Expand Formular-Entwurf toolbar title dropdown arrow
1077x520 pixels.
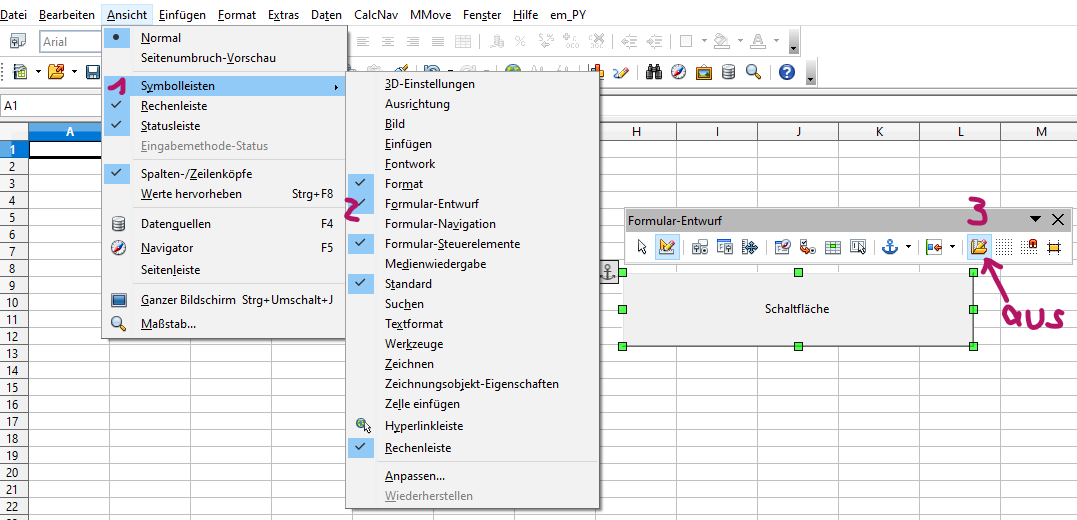[x=1036, y=220]
